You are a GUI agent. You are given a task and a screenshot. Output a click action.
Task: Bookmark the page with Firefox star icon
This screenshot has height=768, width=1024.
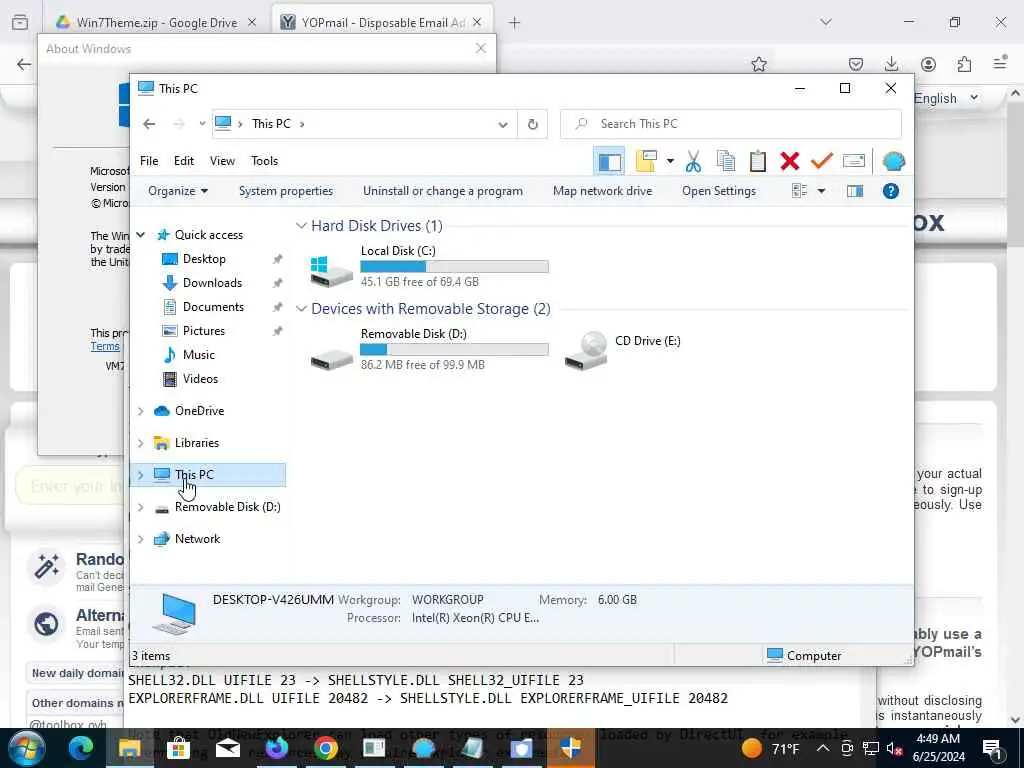pos(758,64)
